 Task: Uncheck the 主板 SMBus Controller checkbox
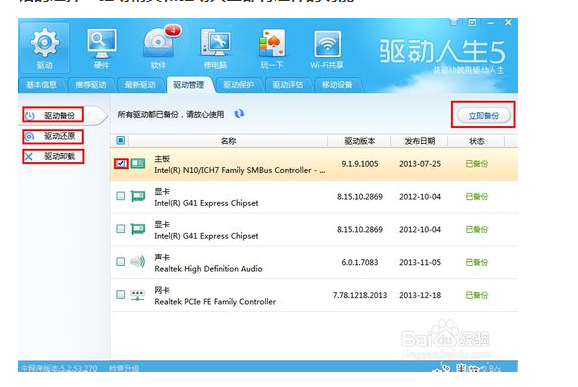(x=121, y=163)
